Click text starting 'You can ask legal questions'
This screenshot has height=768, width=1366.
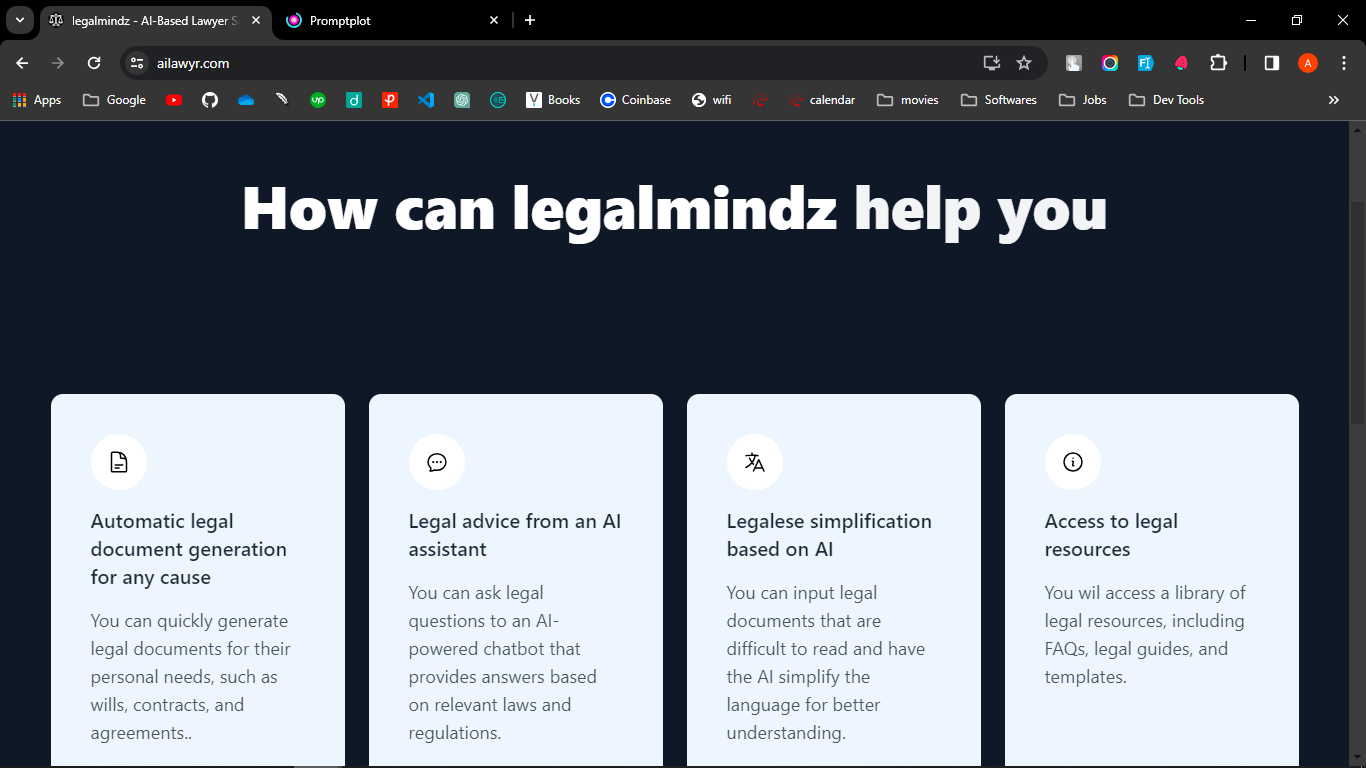pos(503,663)
